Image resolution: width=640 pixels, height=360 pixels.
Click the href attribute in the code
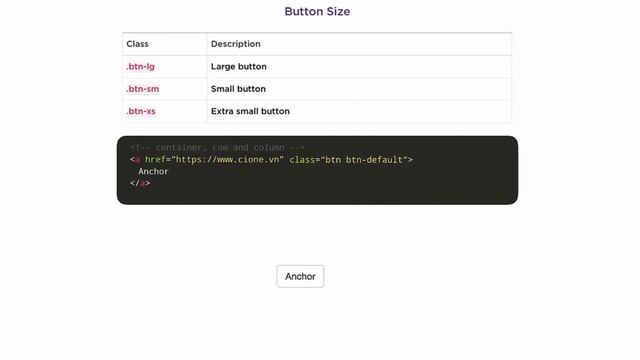click(155, 160)
